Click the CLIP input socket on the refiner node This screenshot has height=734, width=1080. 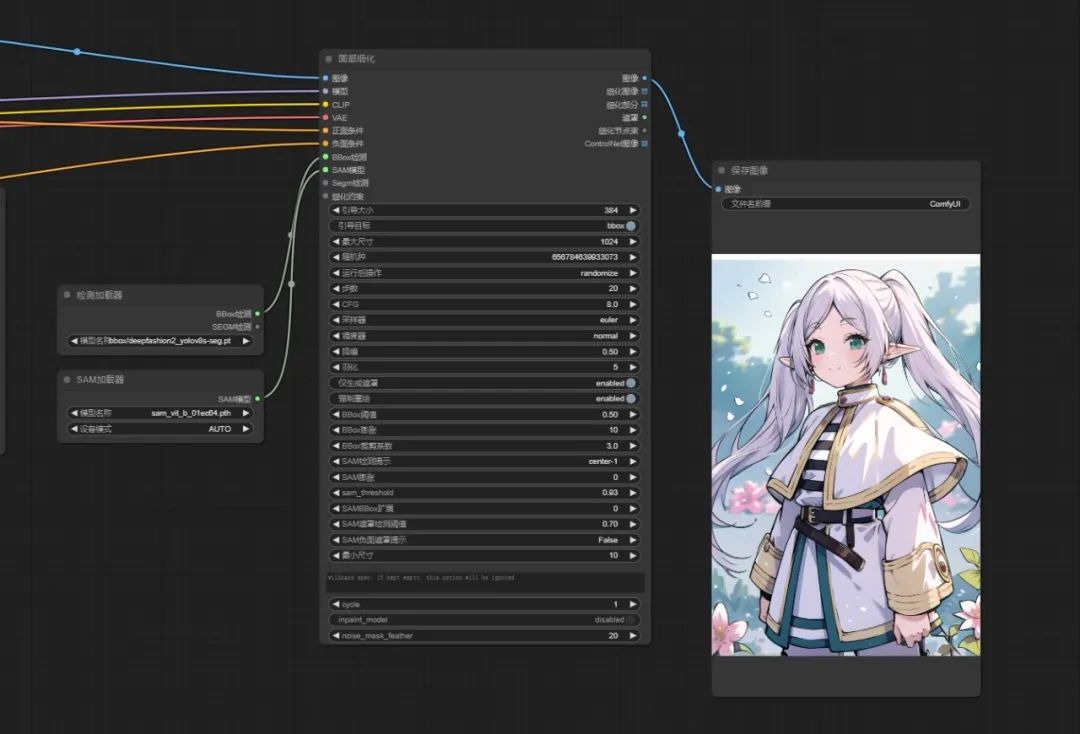pos(325,104)
